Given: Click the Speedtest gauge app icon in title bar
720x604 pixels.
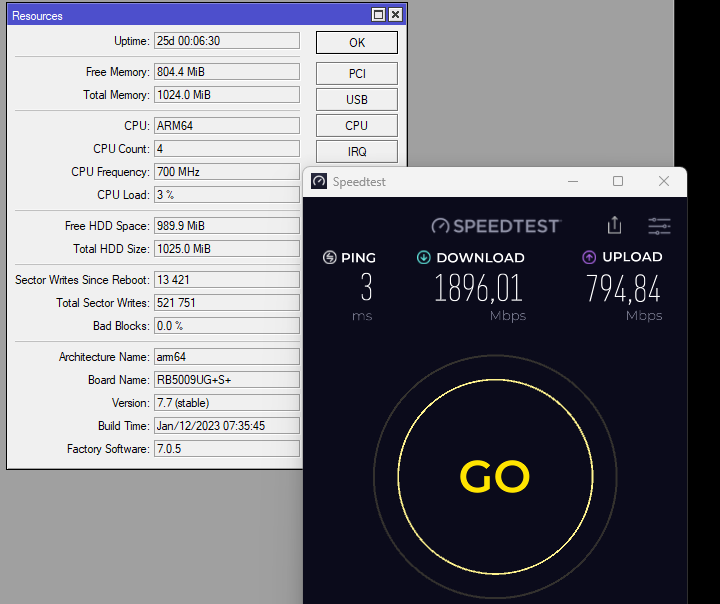Looking at the screenshot, I should tap(319, 181).
